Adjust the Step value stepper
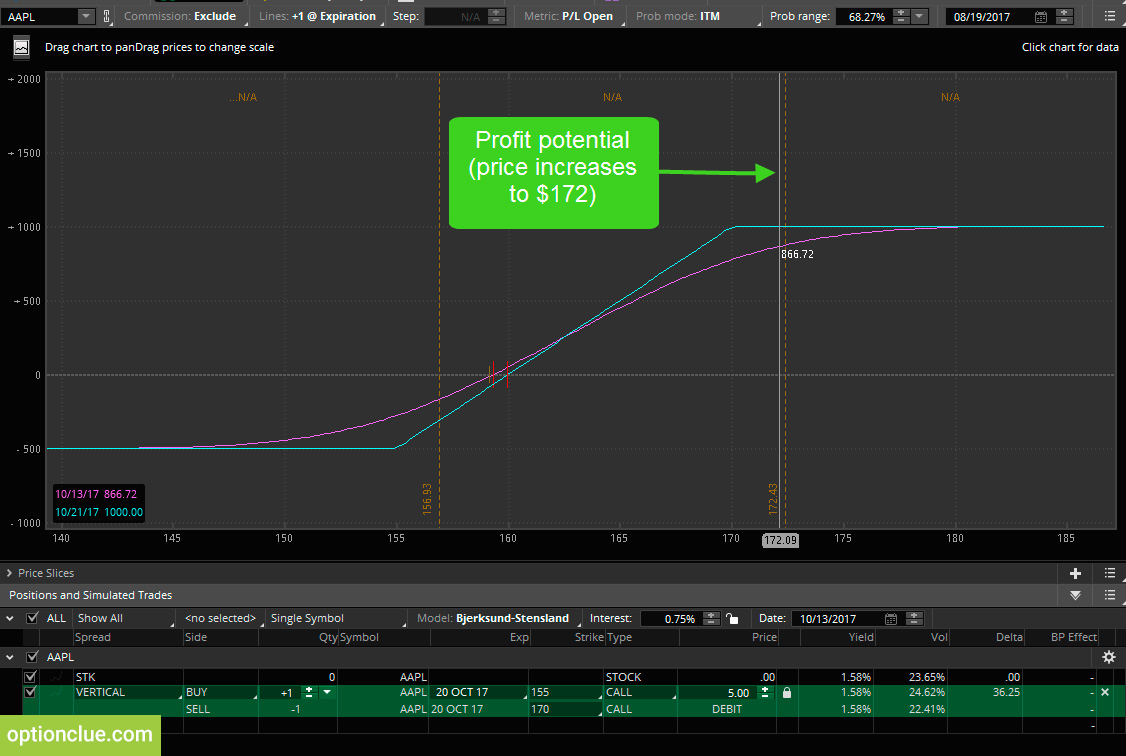 [496, 16]
